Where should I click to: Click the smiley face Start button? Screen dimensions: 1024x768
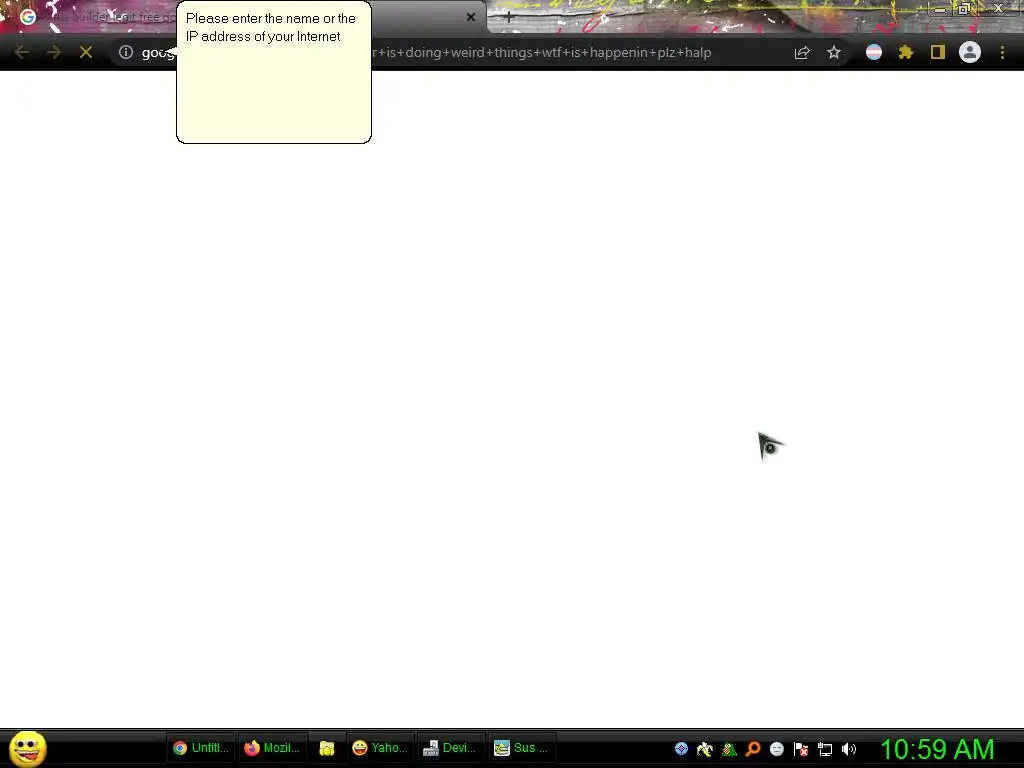click(x=27, y=748)
